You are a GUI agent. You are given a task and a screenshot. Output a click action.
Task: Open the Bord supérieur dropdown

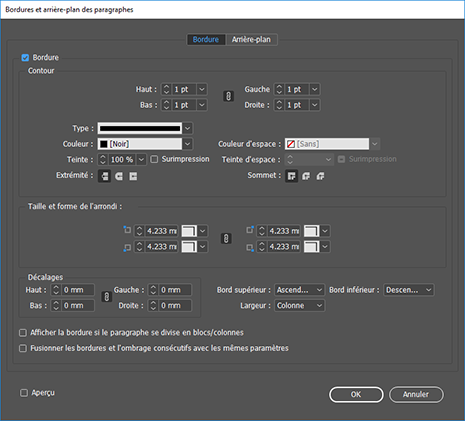click(x=299, y=290)
